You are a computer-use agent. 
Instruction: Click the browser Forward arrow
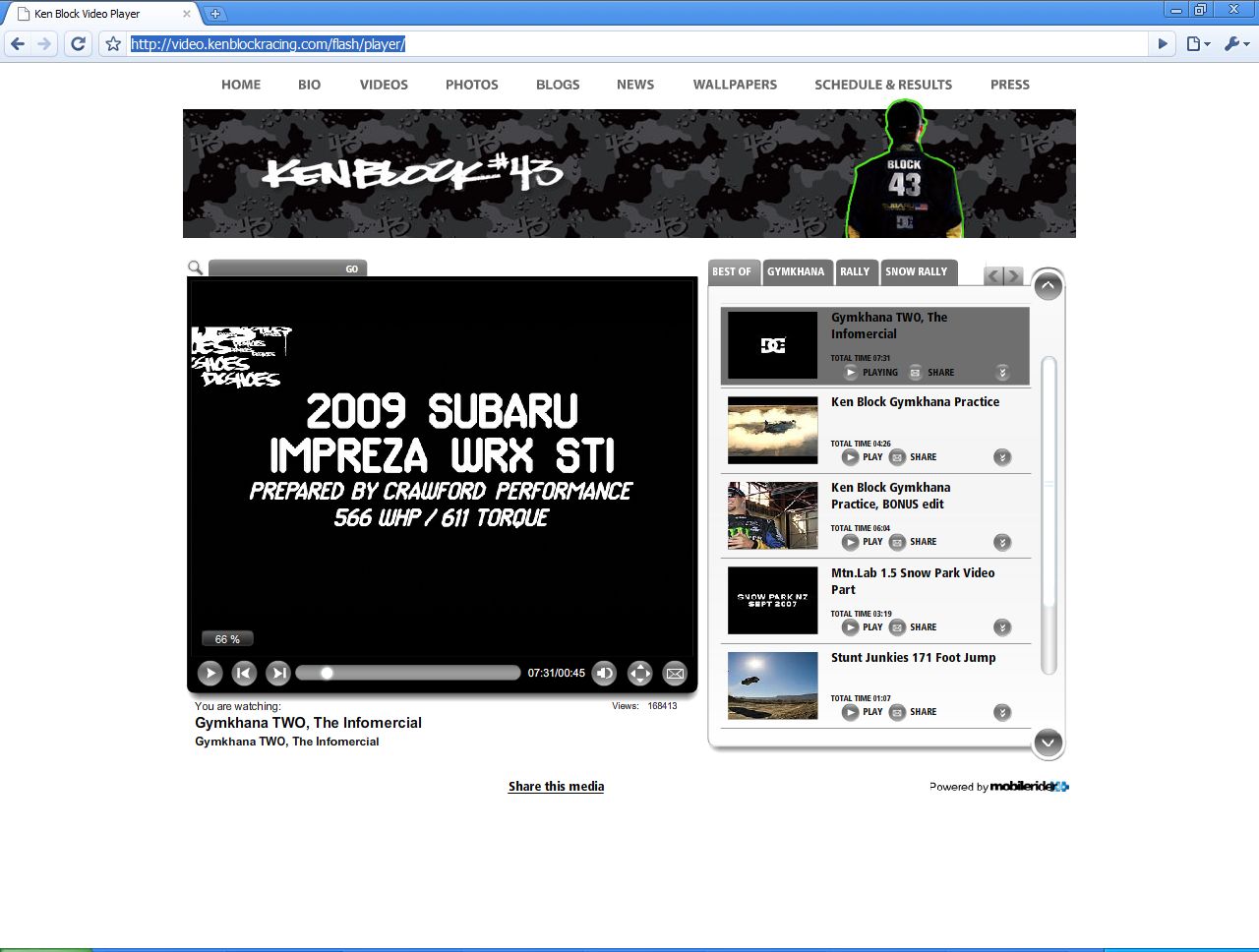[44, 43]
